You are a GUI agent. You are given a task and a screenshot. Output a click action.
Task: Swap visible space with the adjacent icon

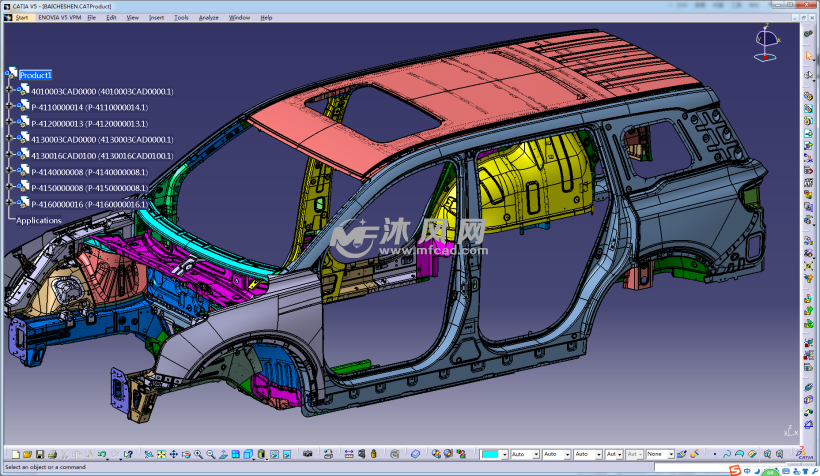[x=287, y=455]
